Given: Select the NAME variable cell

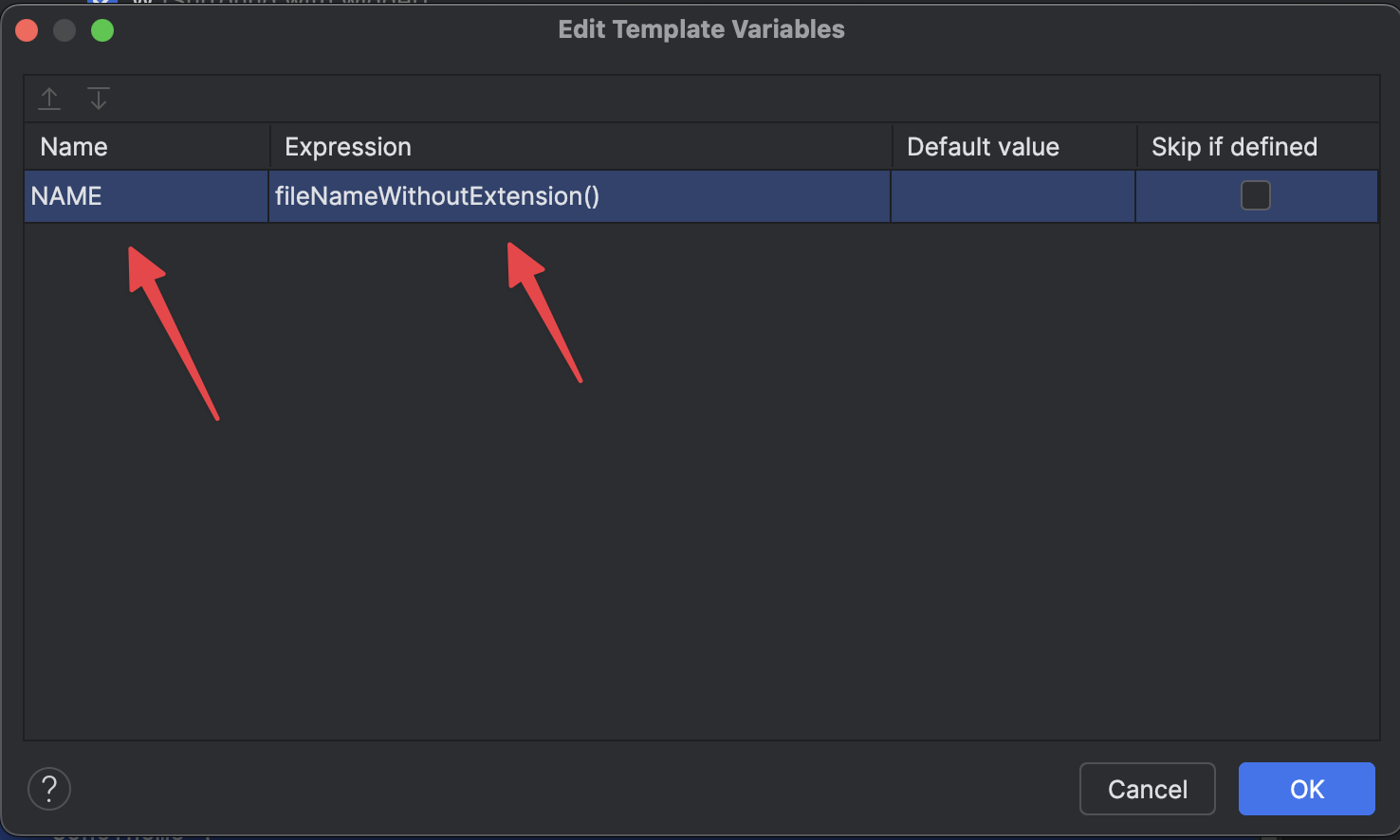Looking at the screenshot, I should coord(146,196).
